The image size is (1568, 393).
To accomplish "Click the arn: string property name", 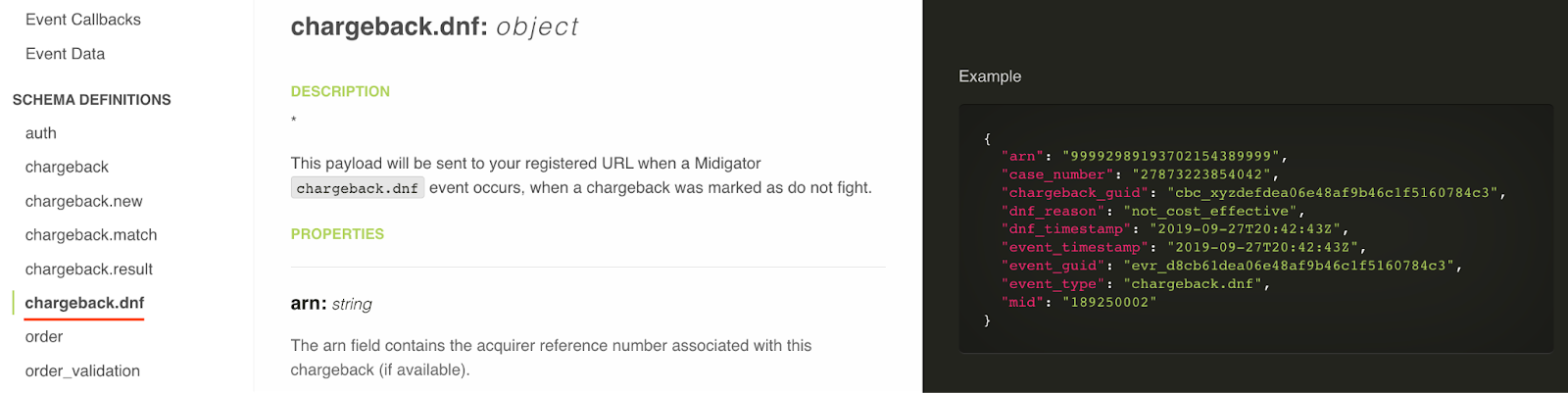I will tap(331, 304).
